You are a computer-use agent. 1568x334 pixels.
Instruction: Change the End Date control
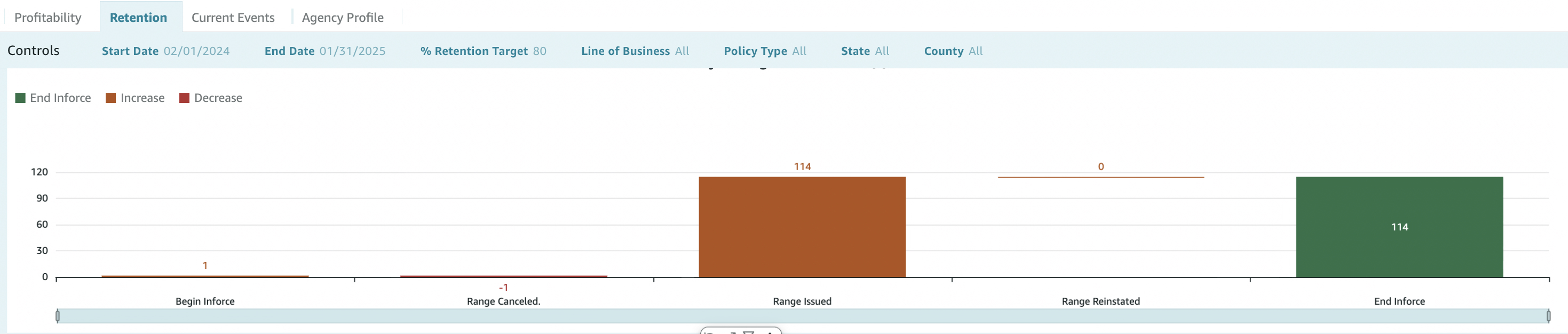[352, 51]
